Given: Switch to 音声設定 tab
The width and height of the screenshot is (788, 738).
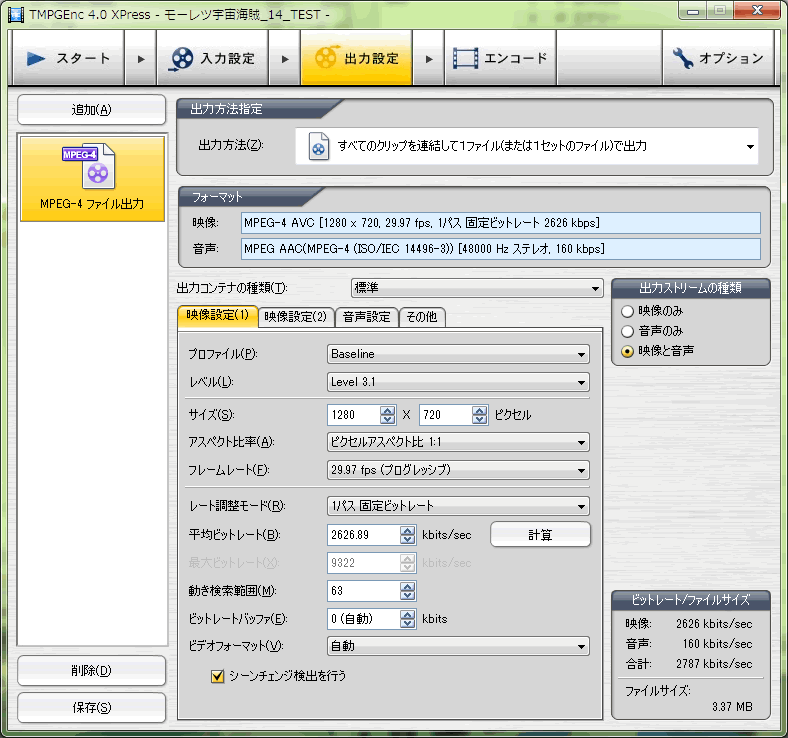Looking at the screenshot, I should 366,317.
